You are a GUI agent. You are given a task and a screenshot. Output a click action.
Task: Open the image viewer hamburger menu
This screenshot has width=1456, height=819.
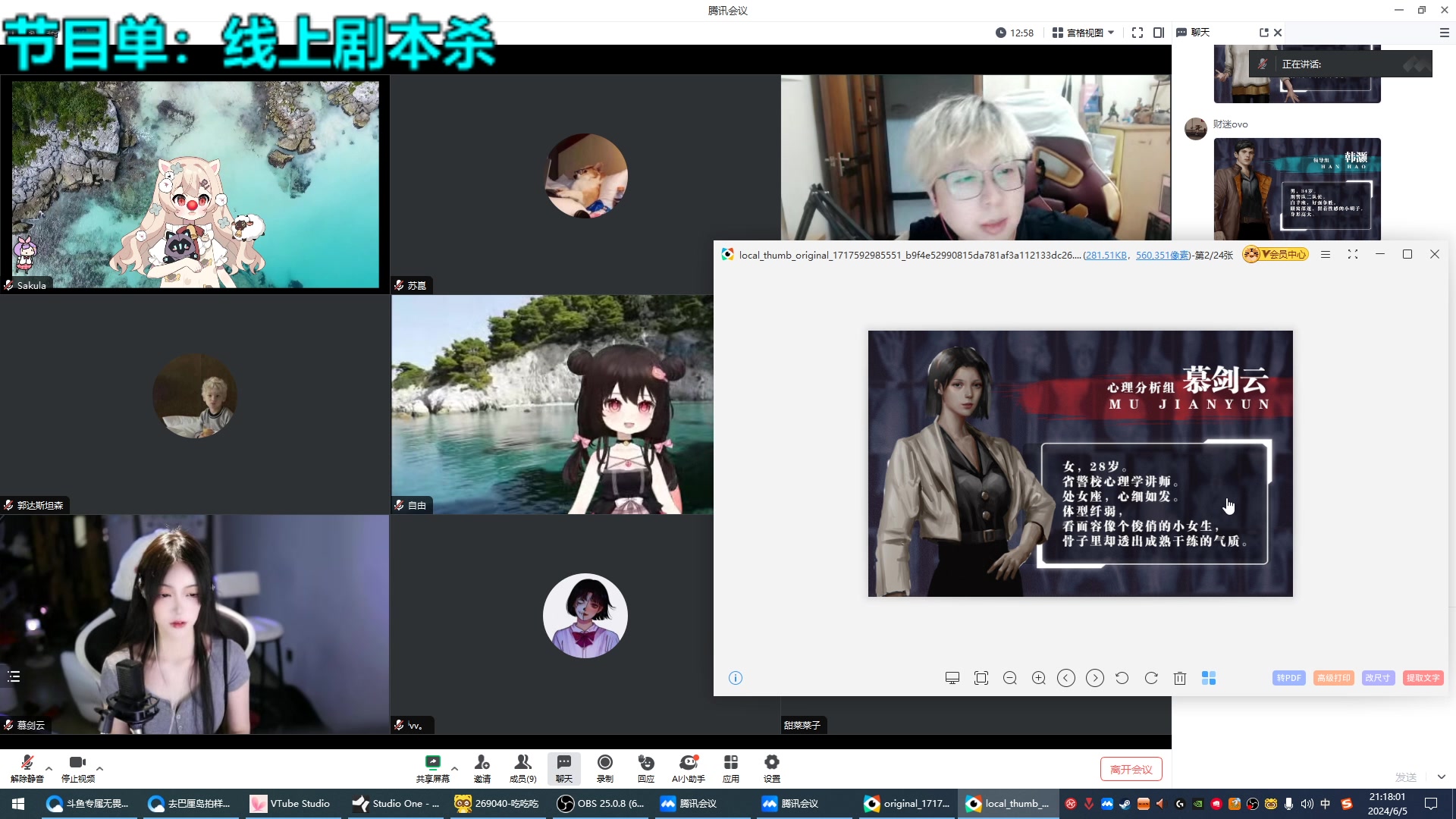pos(1326,255)
